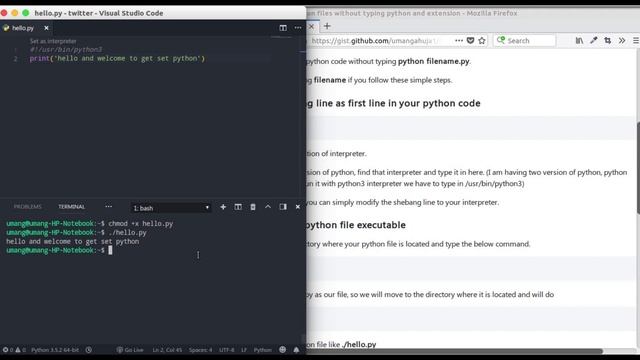The width and height of the screenshot is (640, 360).
Task: Close the terminal panel
Action: point(298,207)
